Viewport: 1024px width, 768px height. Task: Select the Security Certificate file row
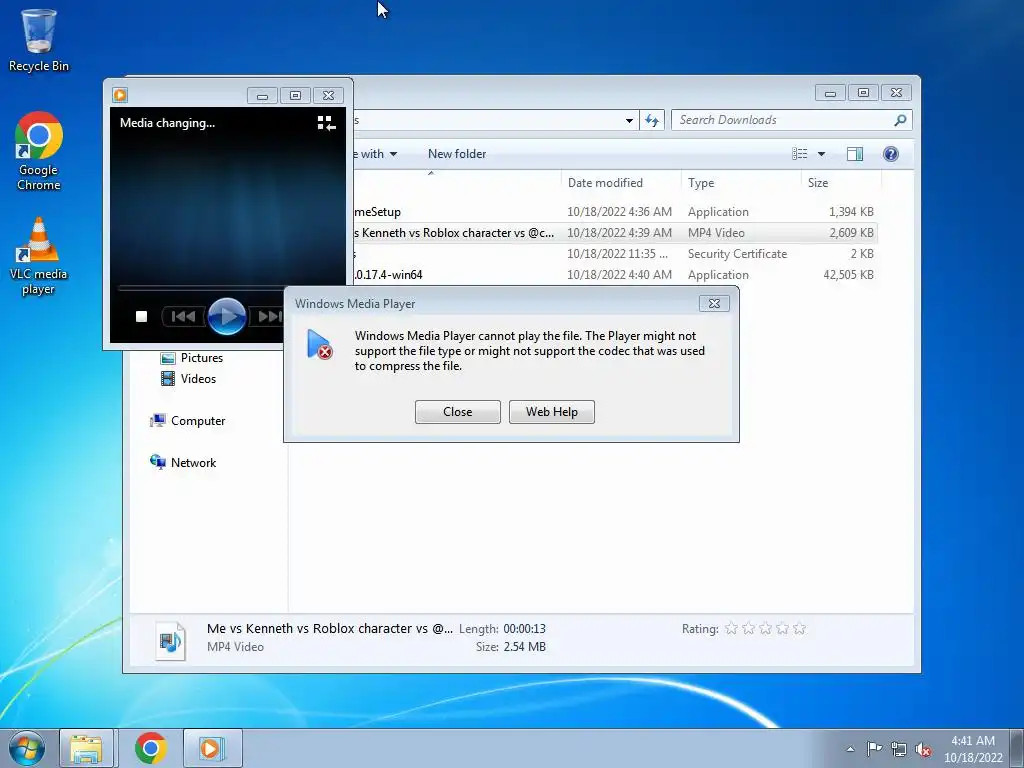[x=614, y=253]
